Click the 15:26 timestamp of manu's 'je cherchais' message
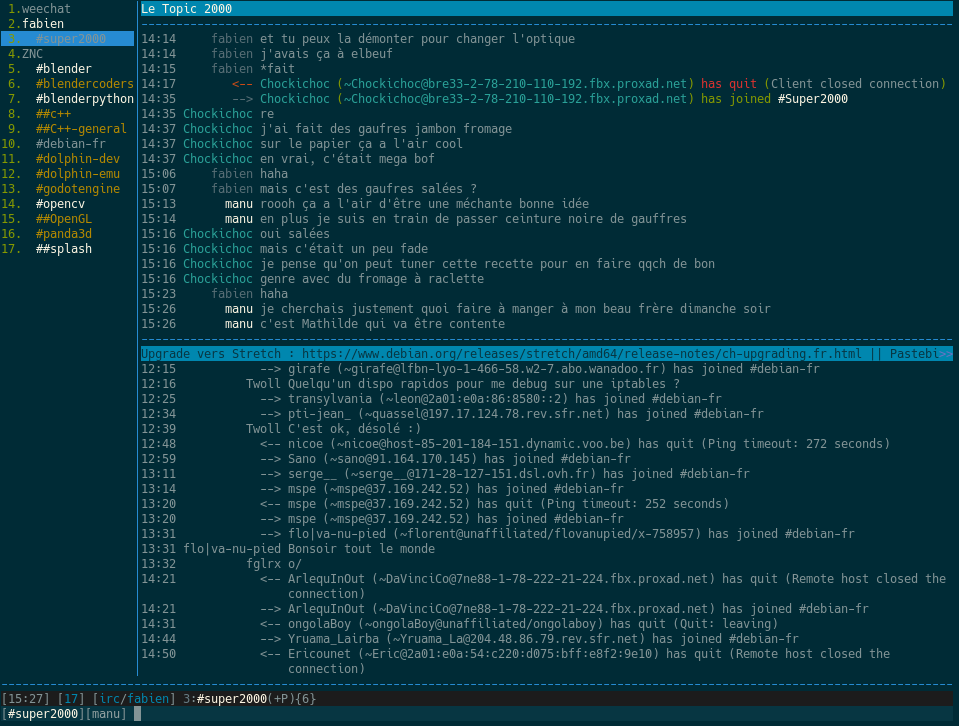 click(158, 308)
